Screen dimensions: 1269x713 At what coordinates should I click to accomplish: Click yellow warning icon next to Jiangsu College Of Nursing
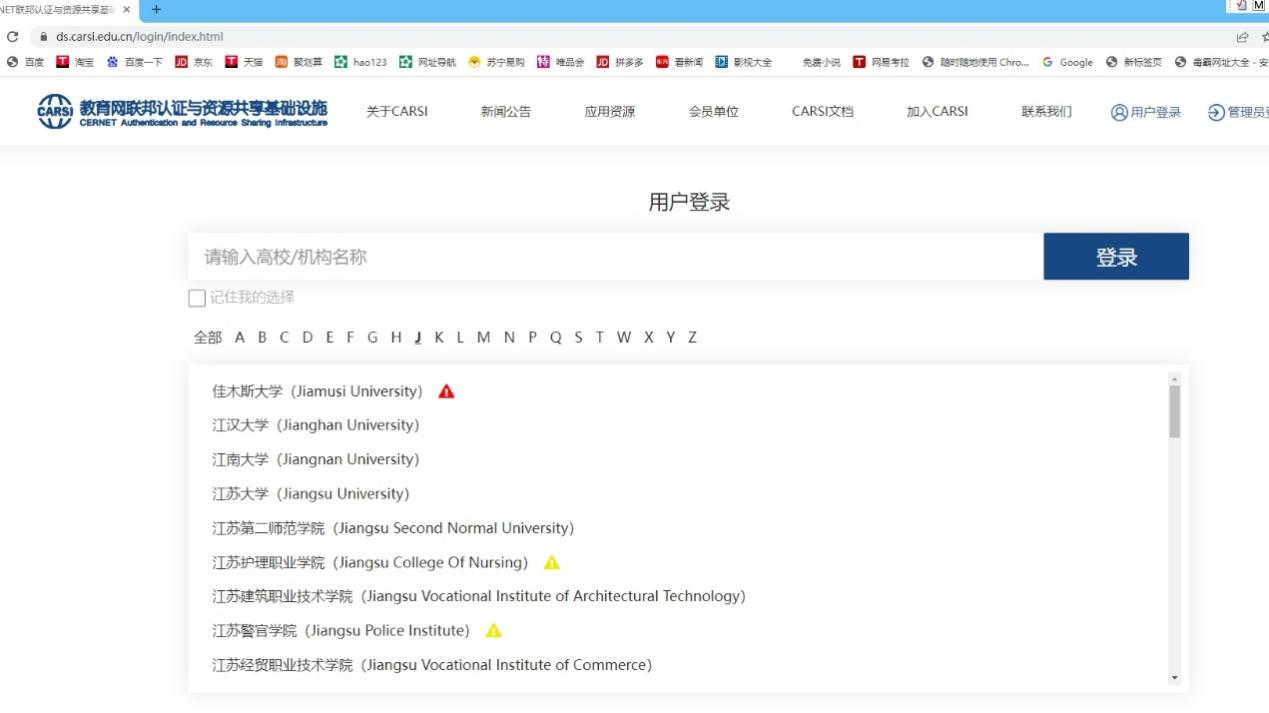click(551, 562)
